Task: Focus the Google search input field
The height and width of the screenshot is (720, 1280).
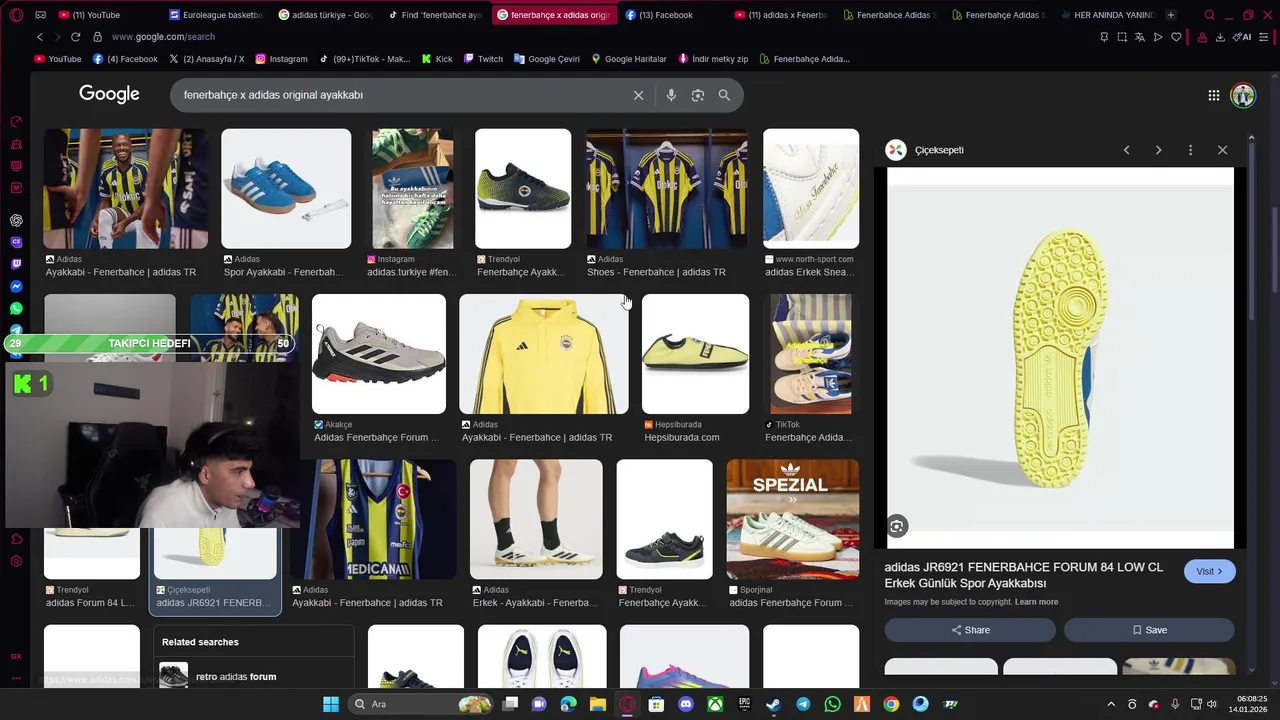Action: (x=400, y=95)
